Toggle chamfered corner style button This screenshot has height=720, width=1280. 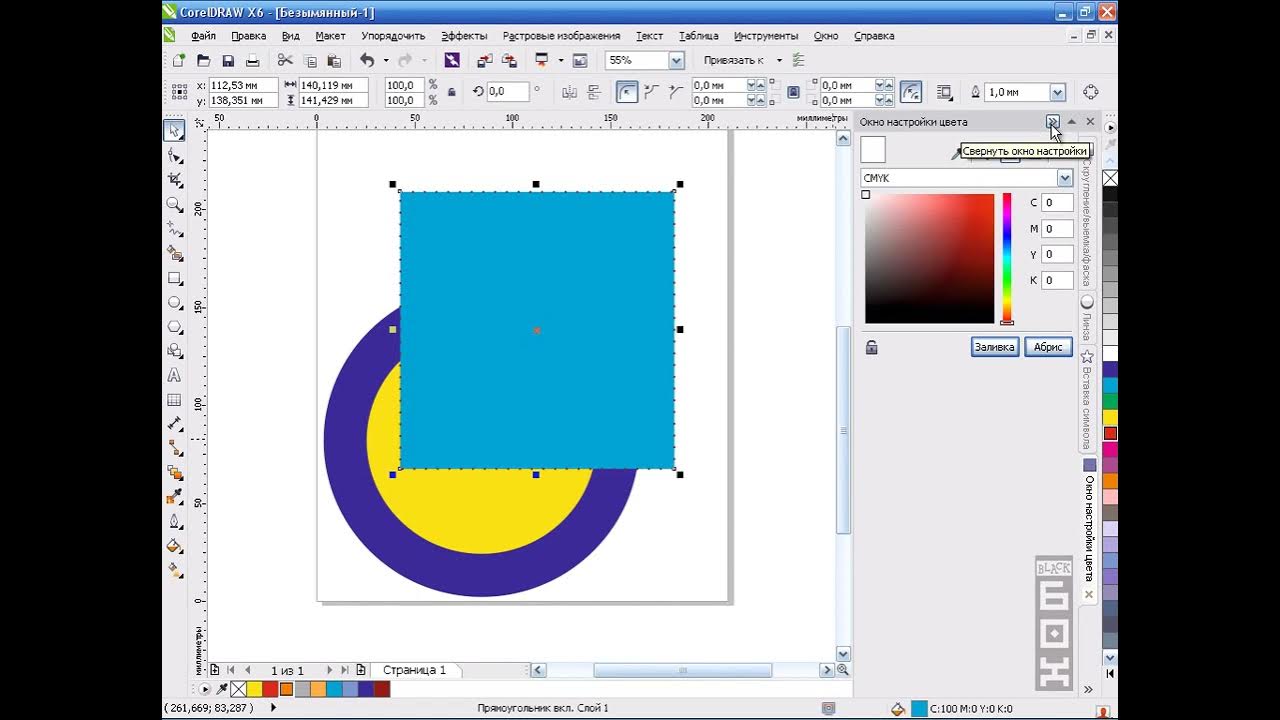(676, 92)
